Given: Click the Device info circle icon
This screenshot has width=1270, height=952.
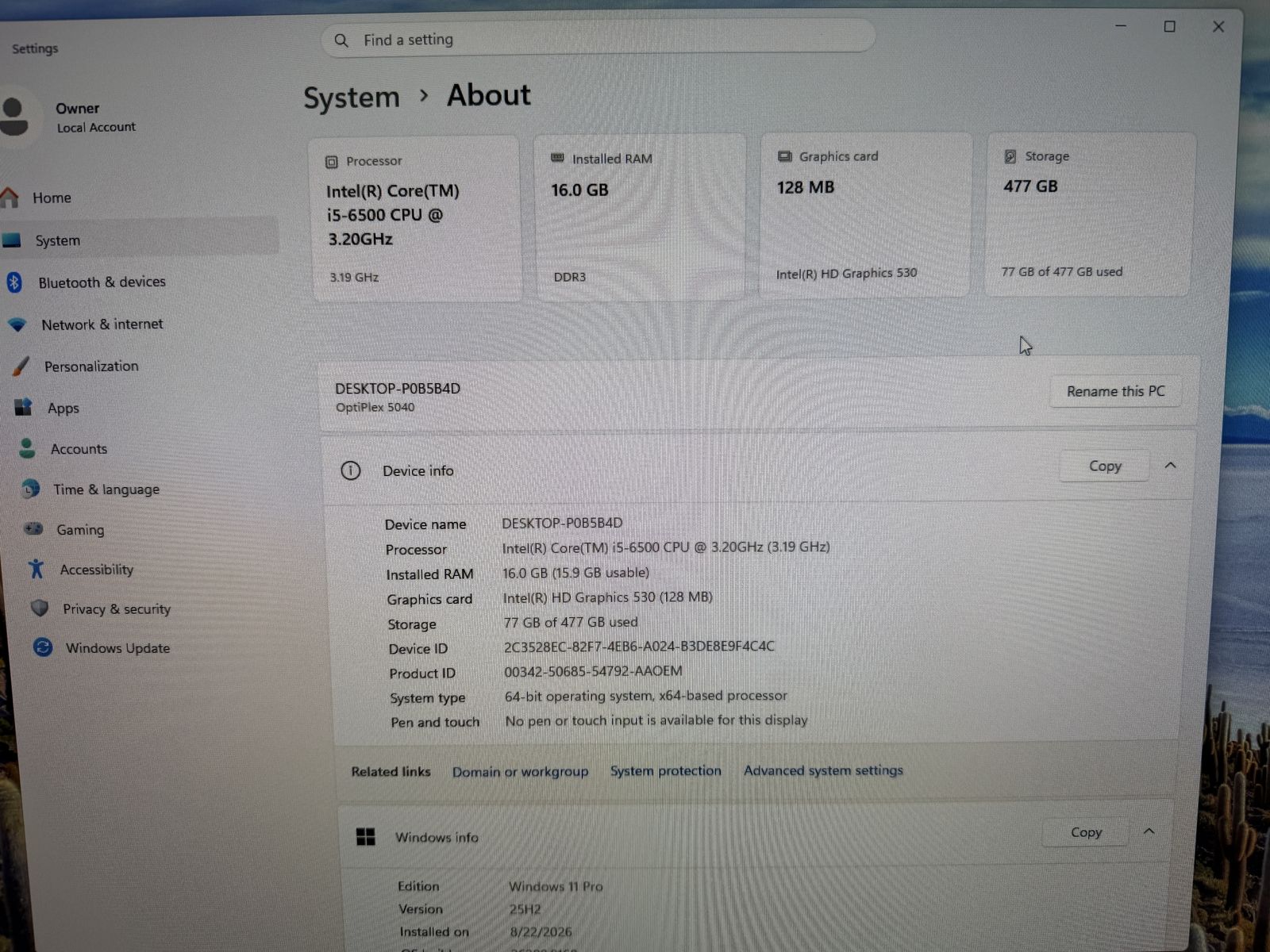Looking at the screenshot, I should point(351,470).
